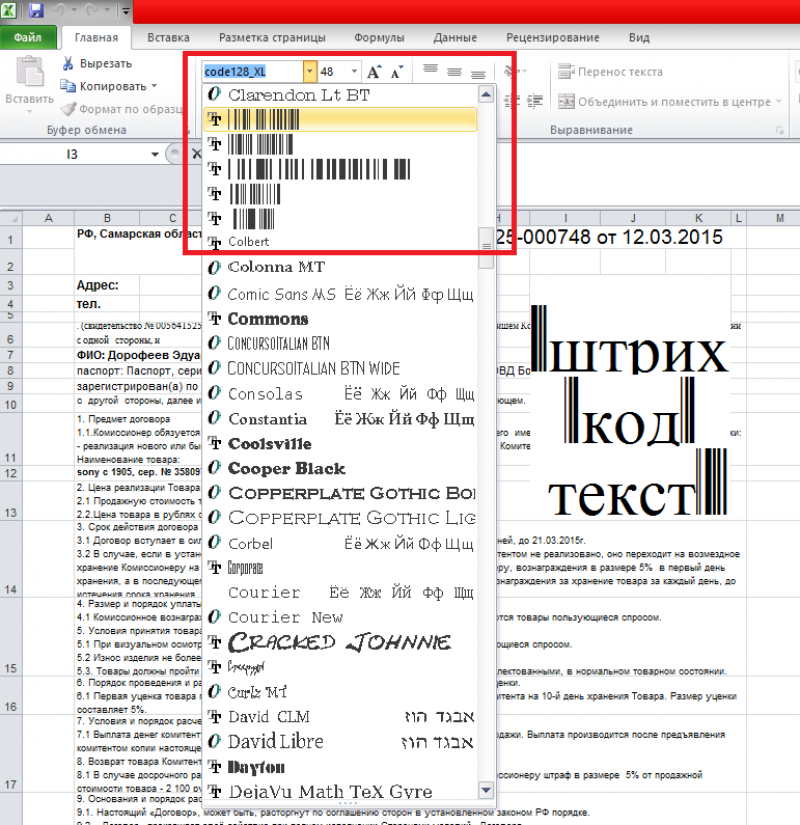Switch to the Вставка tab
The width and height of the screenshot is (800, 825).
pos(168,37)
